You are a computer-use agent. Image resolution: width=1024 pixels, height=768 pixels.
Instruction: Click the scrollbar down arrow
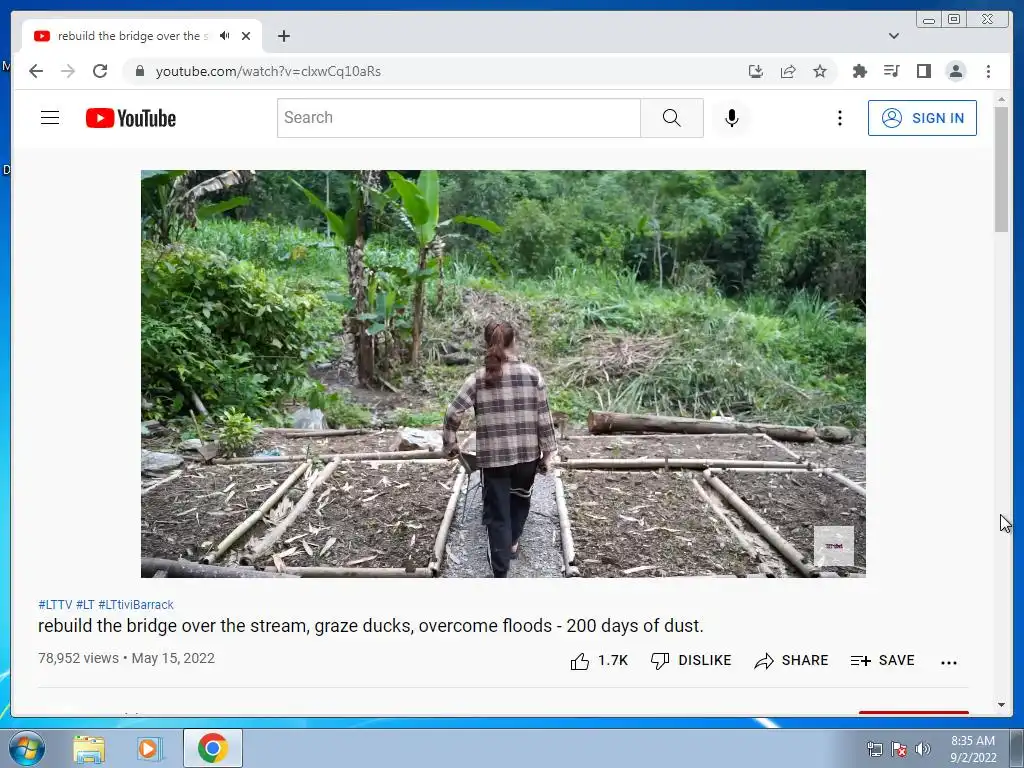[x=1001, y=705]
